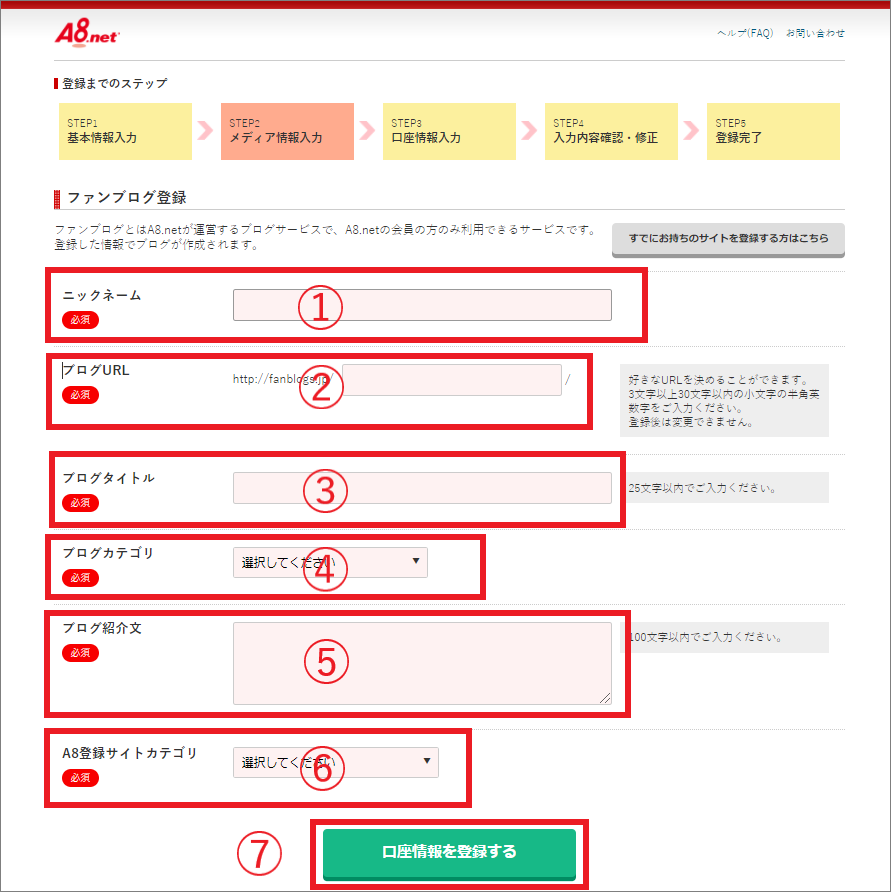891x892 pixels.
Task: Click the A8登録サイトカテゴリ label
Action: pos(130,753)
